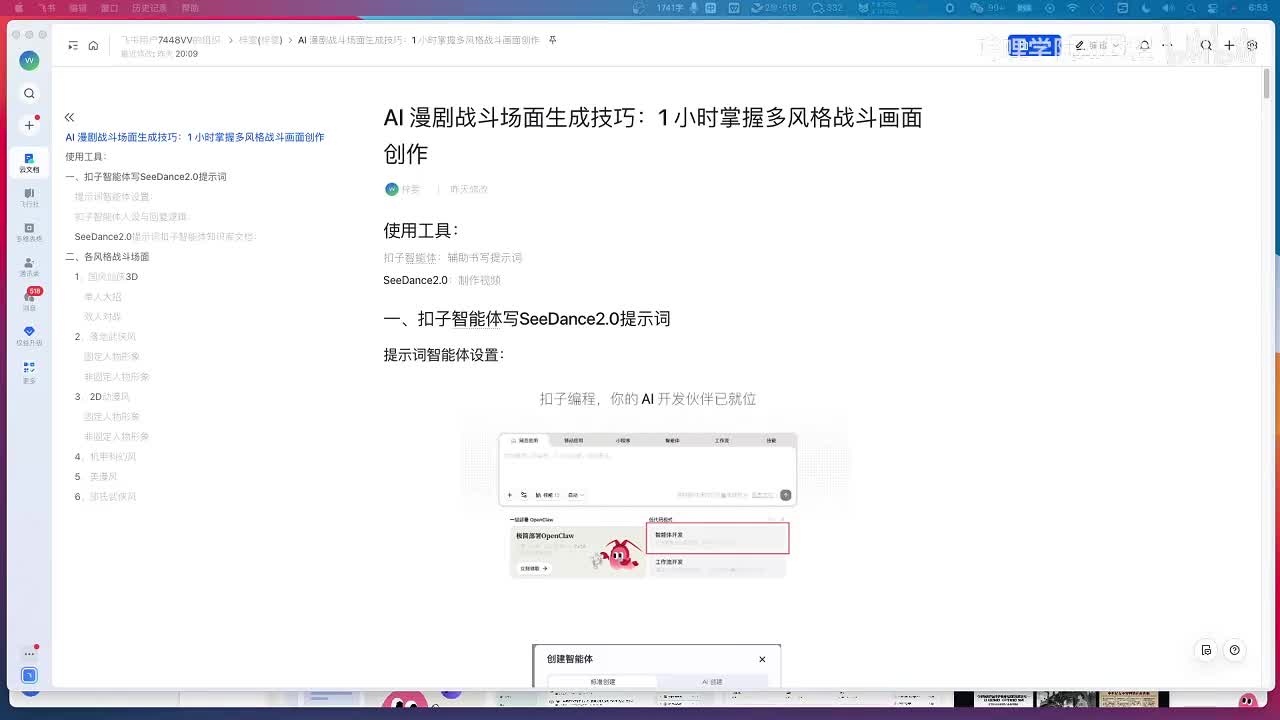Open the 多维表格 sidebar icon

(29, 232)
